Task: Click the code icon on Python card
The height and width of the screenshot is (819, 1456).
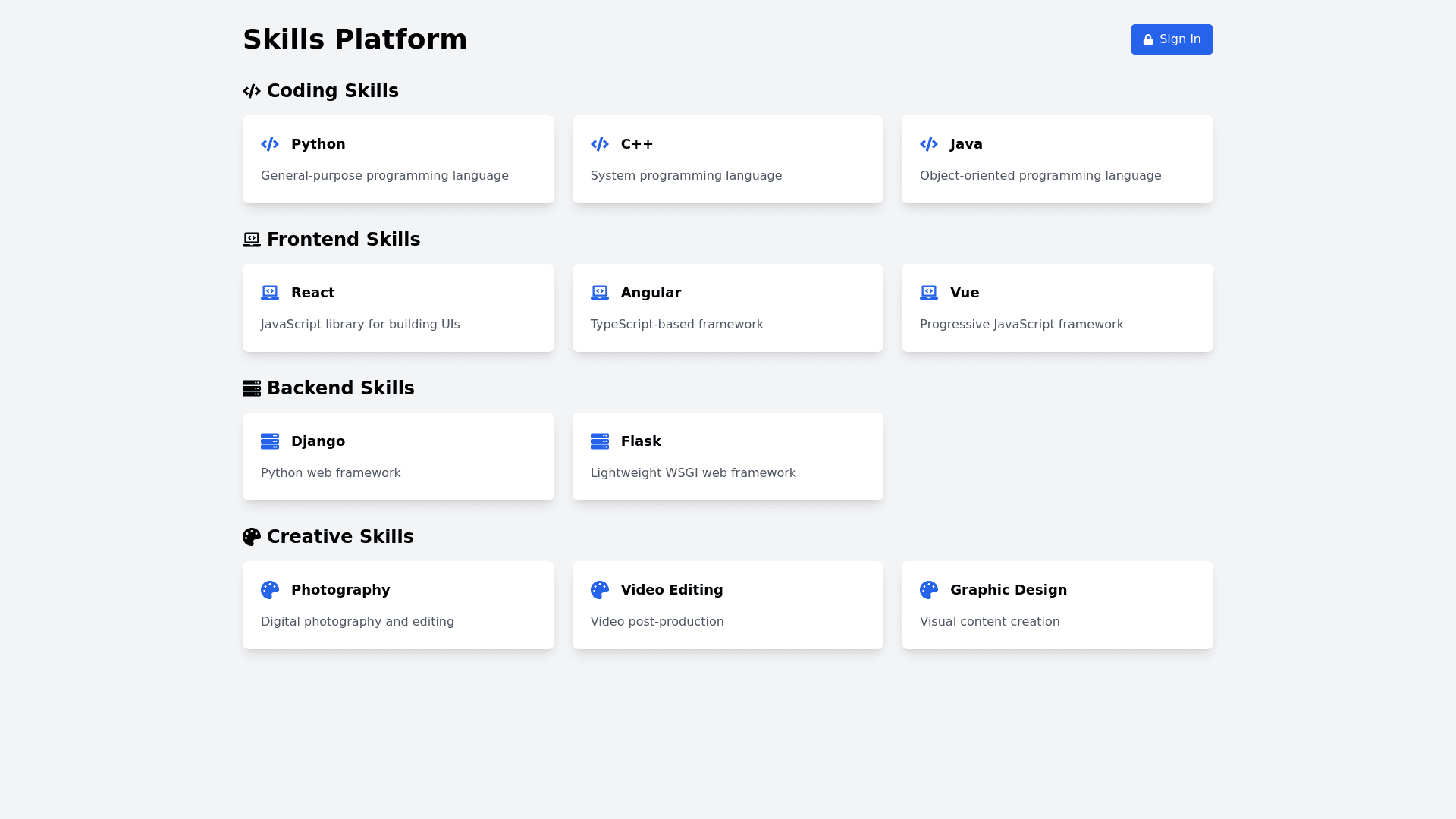Action: pos(270,144)
